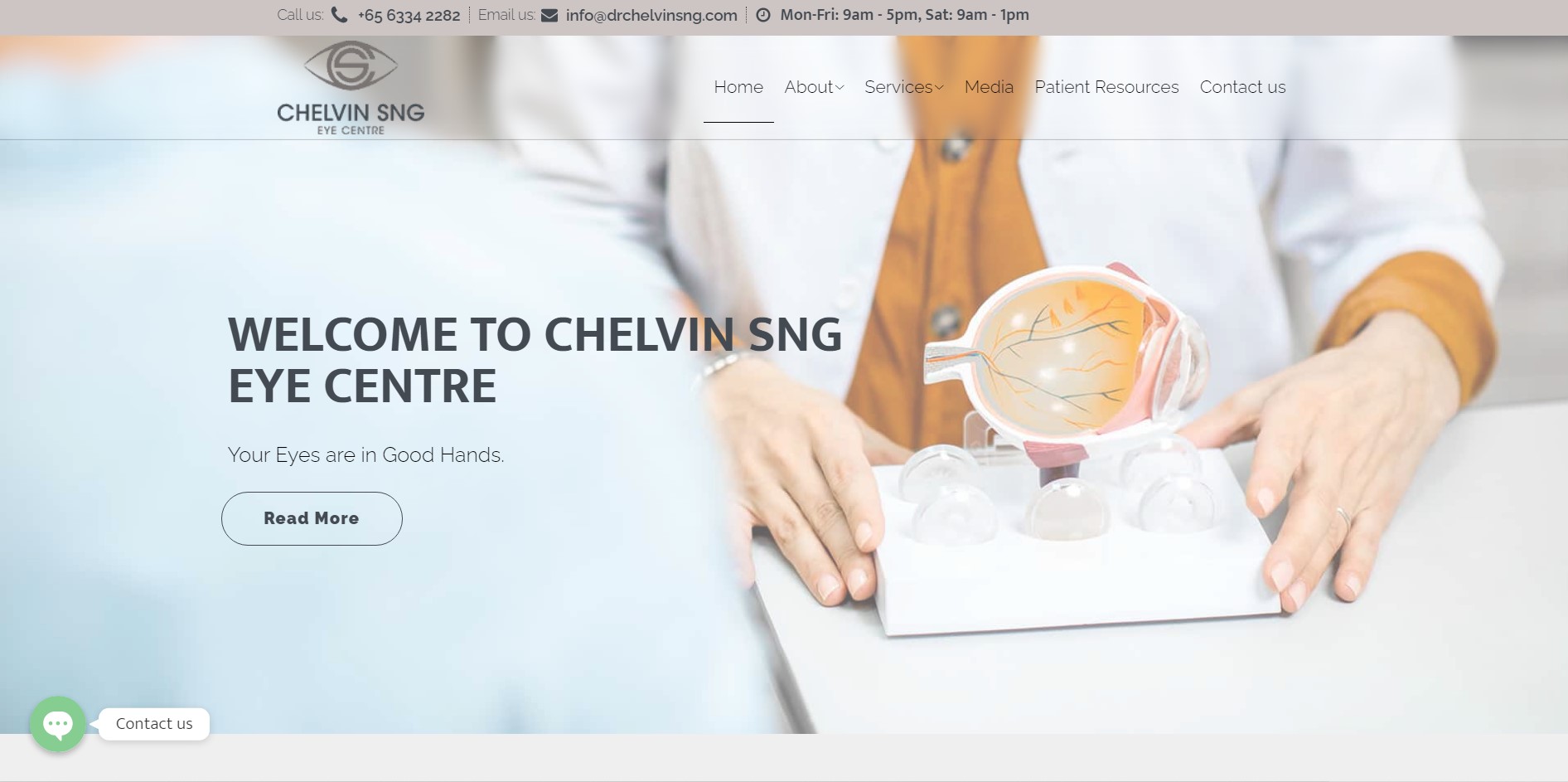Open the Home navigation item

tap(738, 87)
